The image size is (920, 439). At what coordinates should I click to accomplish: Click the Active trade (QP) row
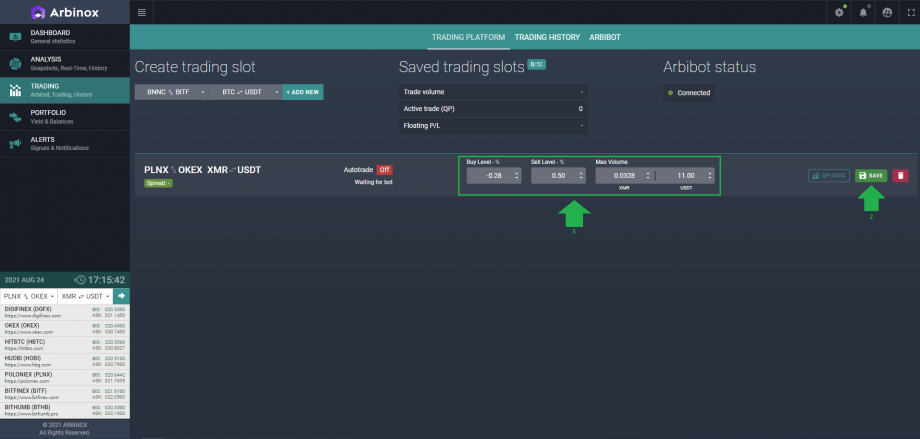point(493,109)
